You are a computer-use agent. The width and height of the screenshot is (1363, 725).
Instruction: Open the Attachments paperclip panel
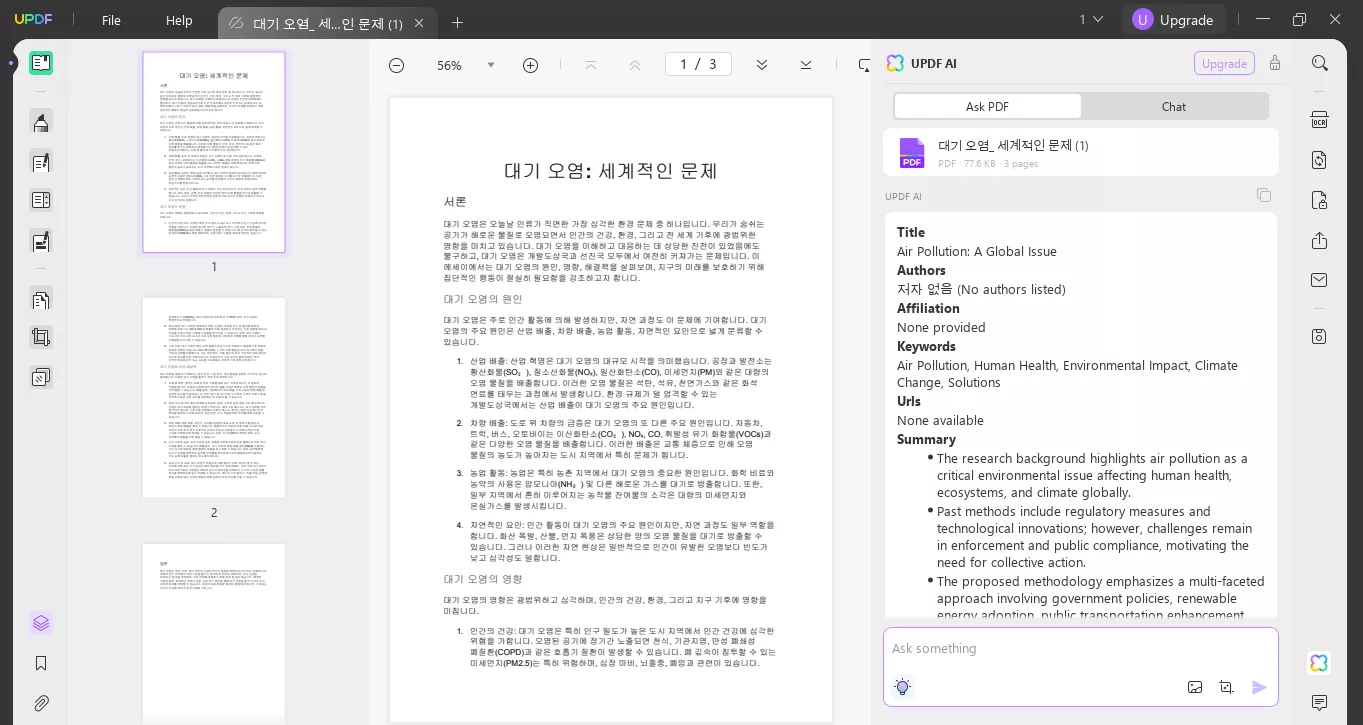41,703
